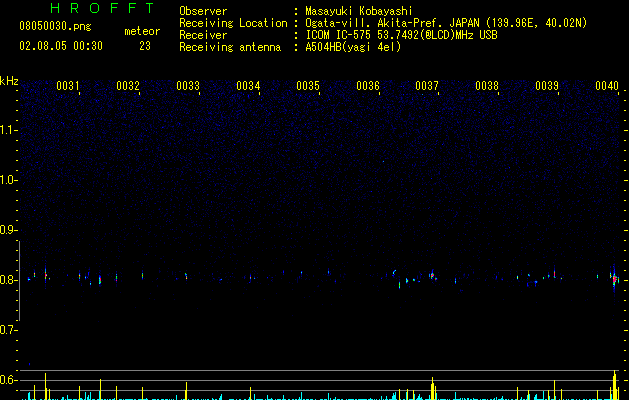
Task: Click the 0034 time marker
Action: click(x=248, y=86)
